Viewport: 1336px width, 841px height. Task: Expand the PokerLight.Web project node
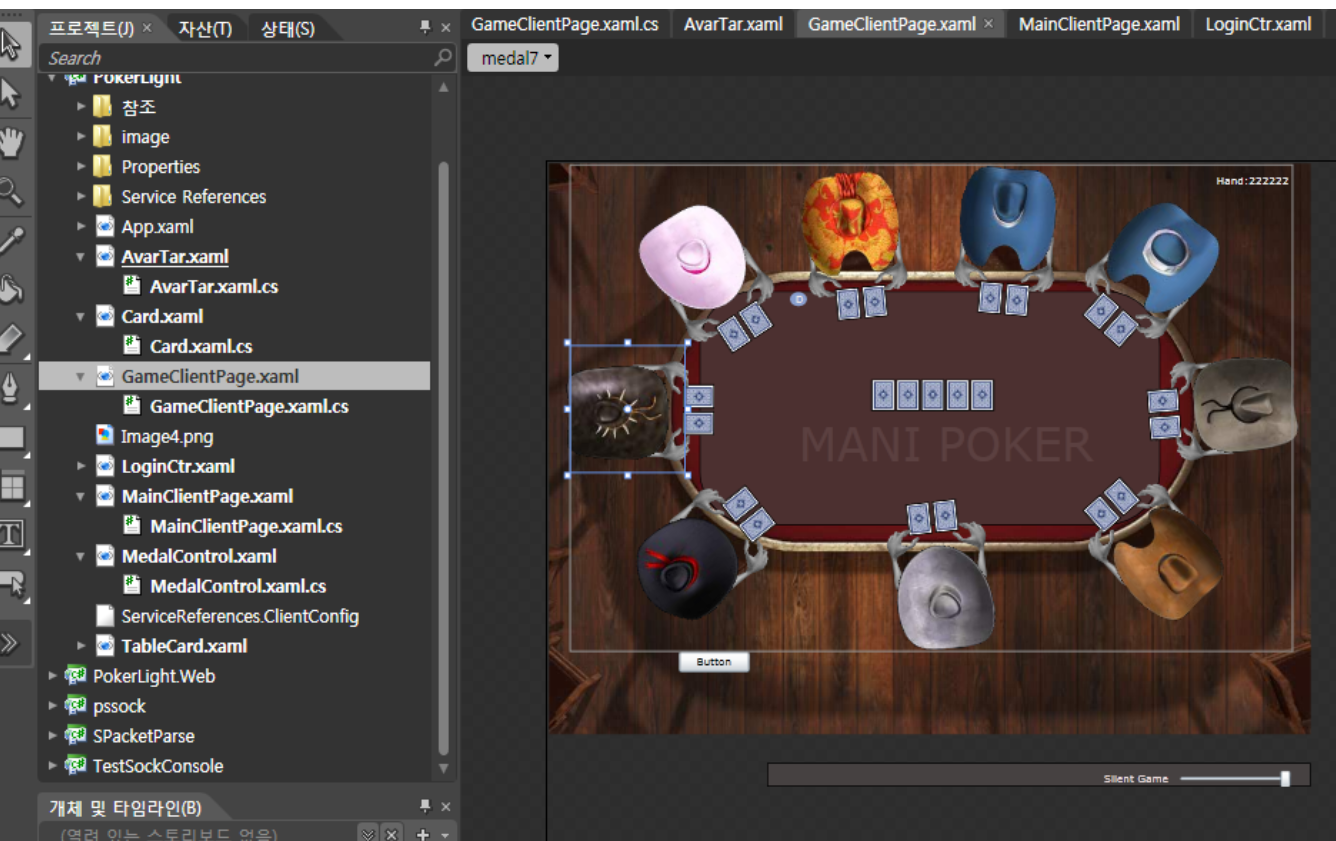pyautogui.click(x=53, y=676)
